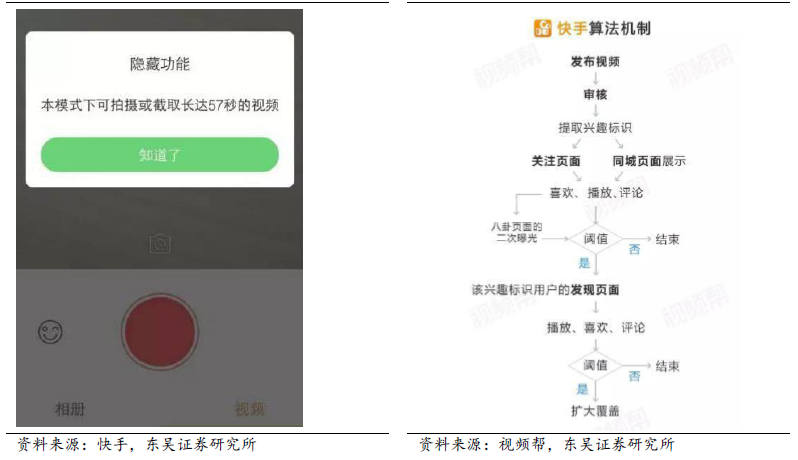
Task: Click the 八卦页面的二次曝光 label
Action: 517,232
